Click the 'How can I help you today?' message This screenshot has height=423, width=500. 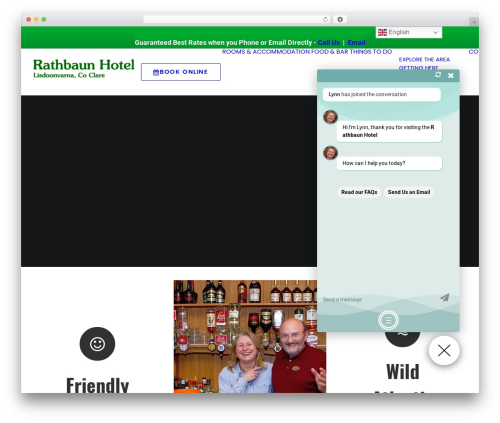click(389, 163)
